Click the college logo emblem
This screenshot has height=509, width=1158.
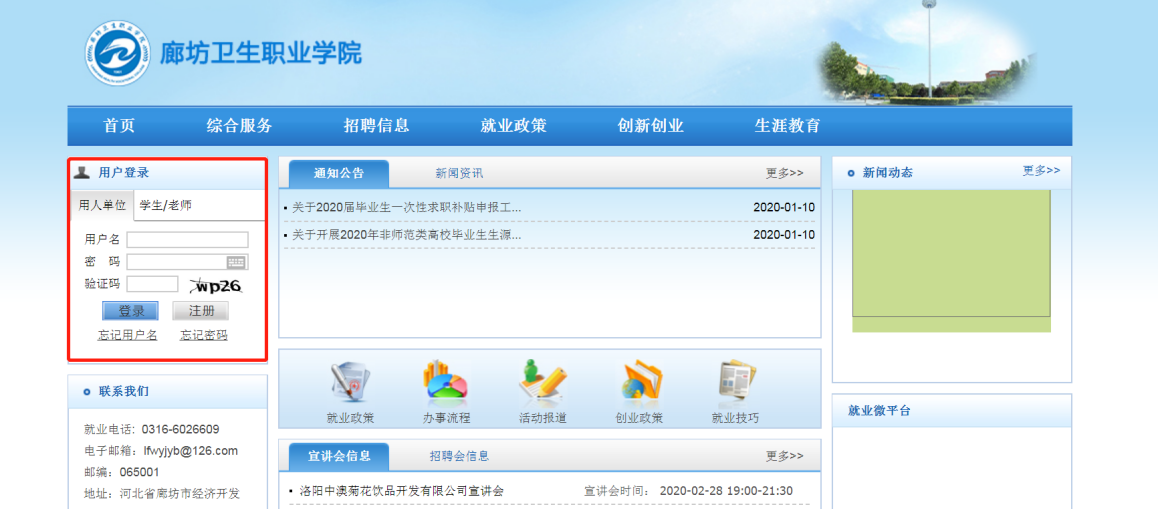117,52
